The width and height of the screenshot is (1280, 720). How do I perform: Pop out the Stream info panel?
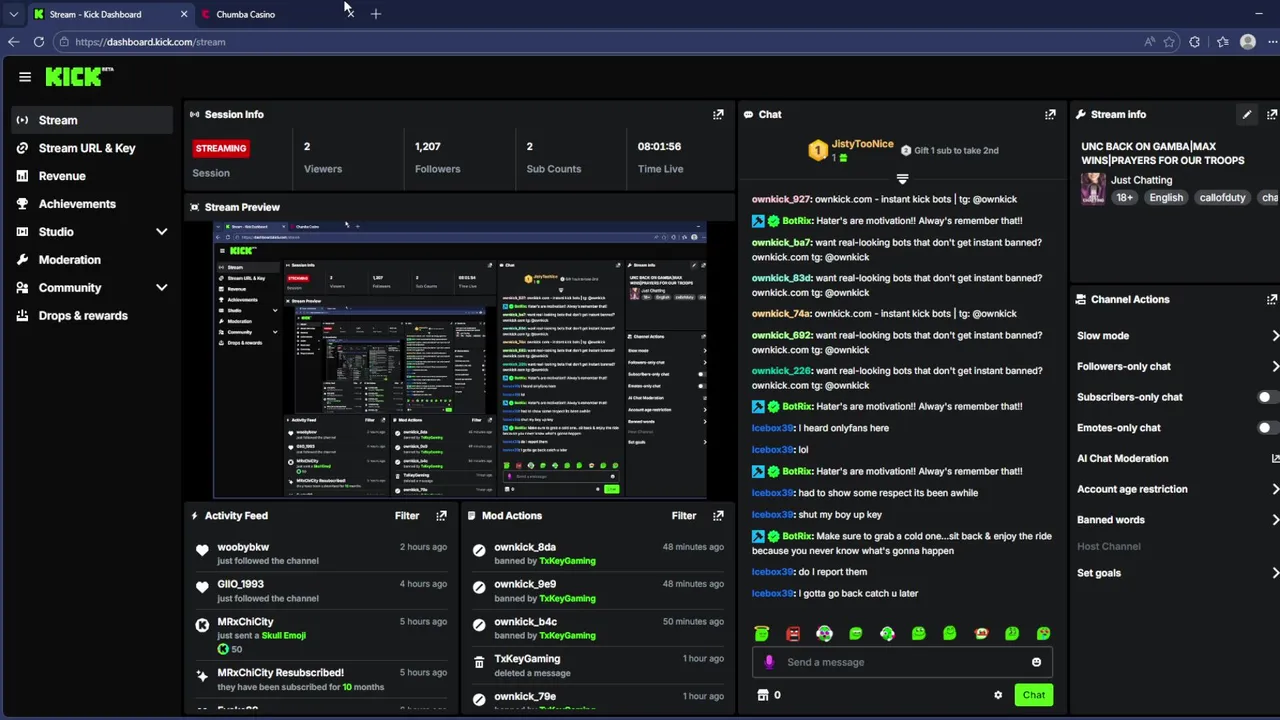[x=1272, y=114]
